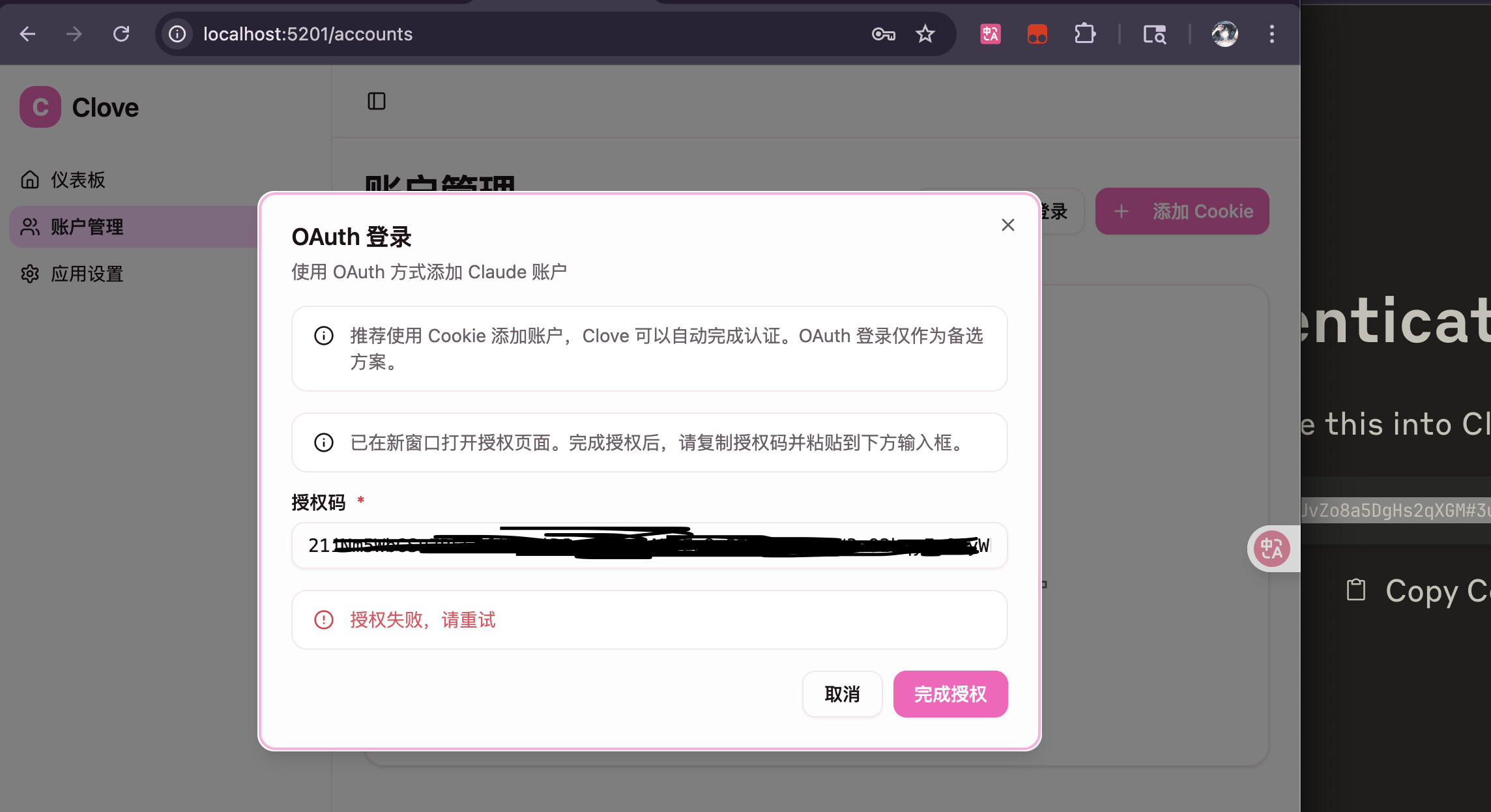The height and width of the screenshot is (812, 1491).
Task: Open 仪表板 dashboard in sidebar
Action: 78,180
